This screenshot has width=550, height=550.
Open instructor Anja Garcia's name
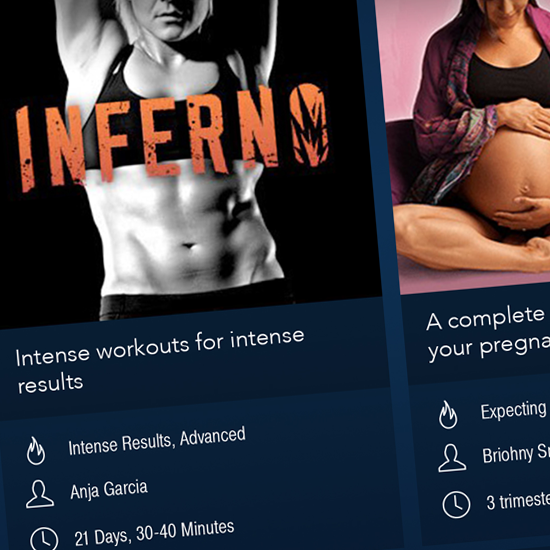point(109,490)
